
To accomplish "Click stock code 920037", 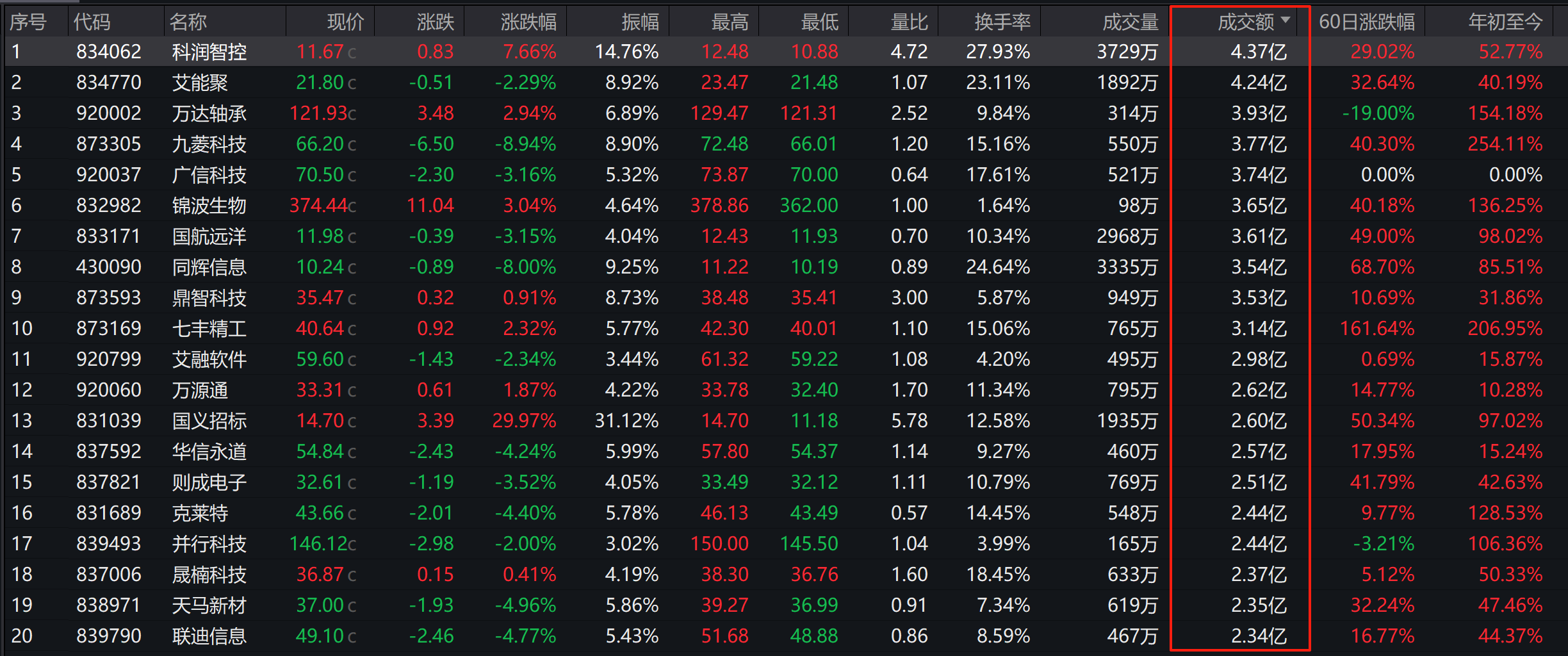I will [x=108, y=174].
